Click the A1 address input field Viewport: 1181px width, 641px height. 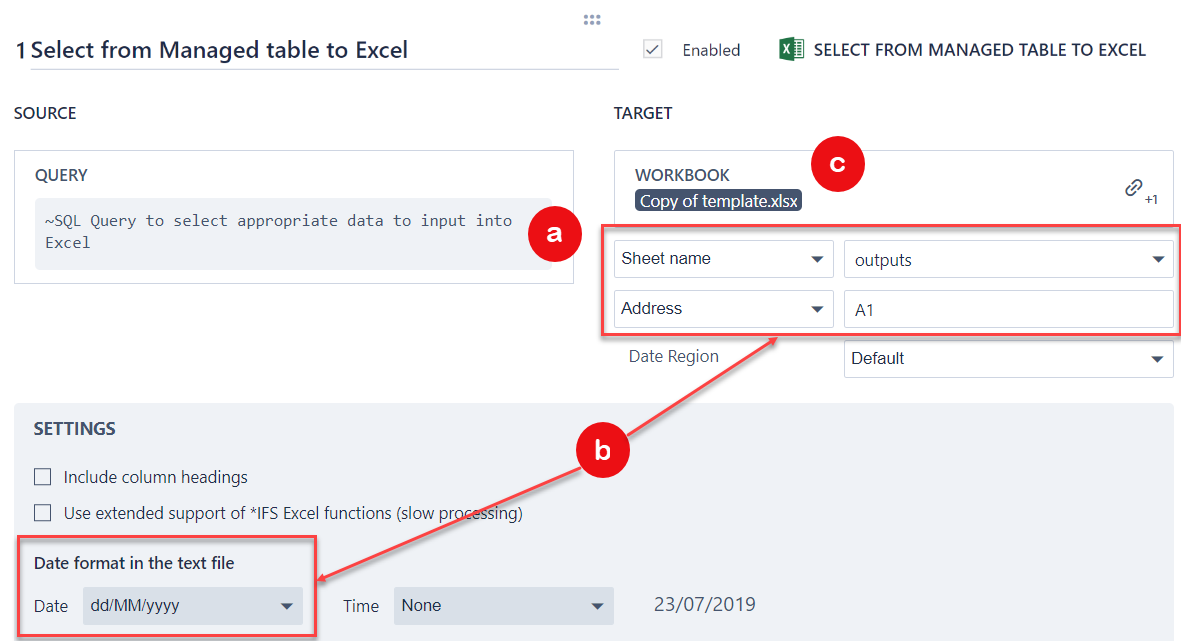1008,310
